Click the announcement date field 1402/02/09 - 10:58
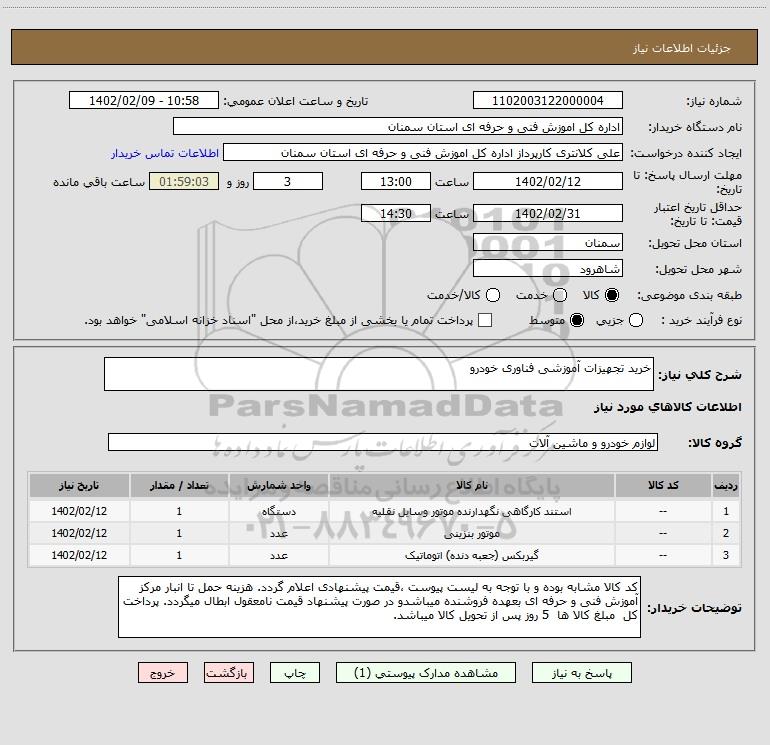Image resolution: width=770 pixels, height=745 pixels. 144,101
